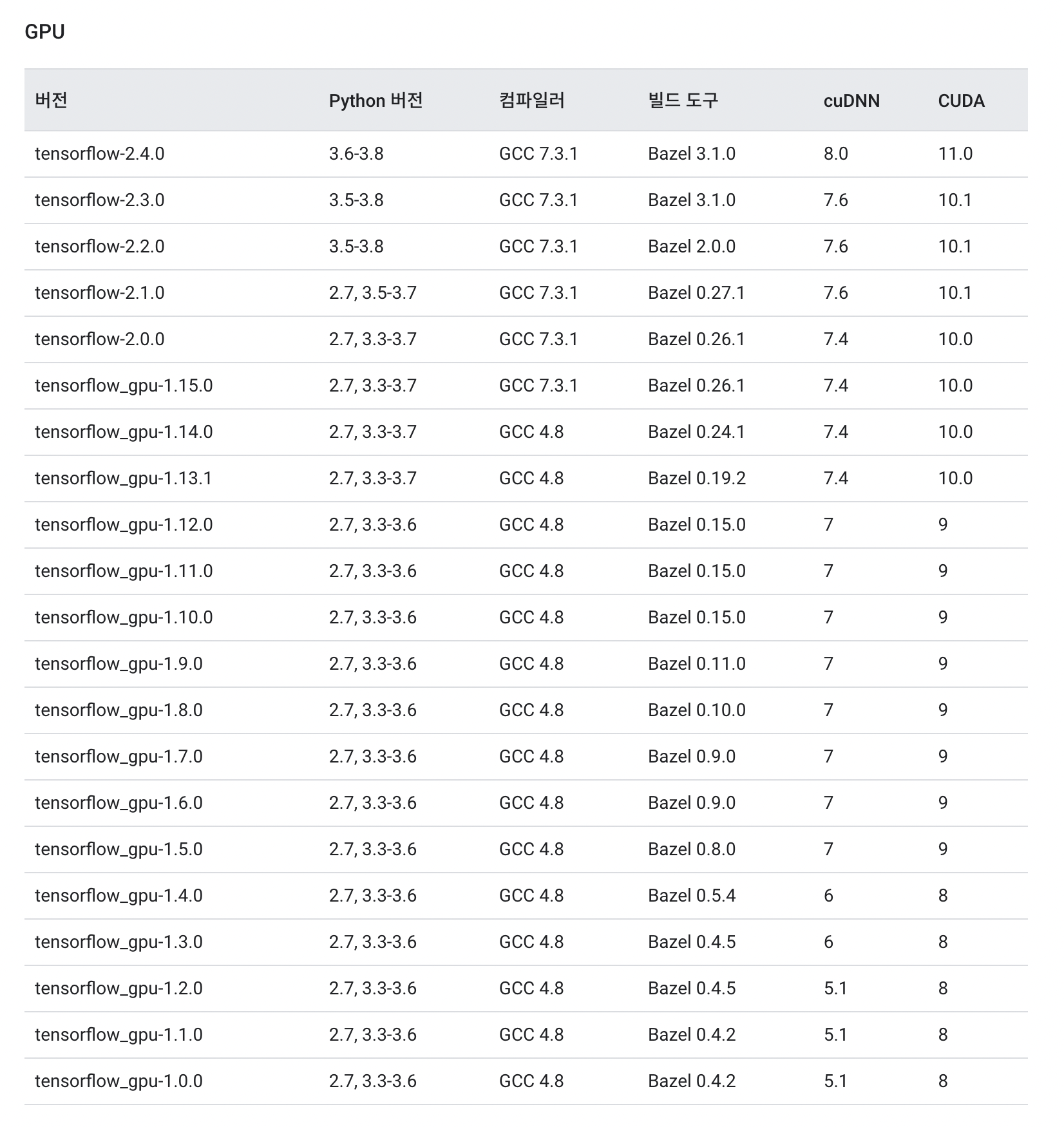
Task: Click Python 3.5-3.8 in tensorflow-2.3.0 row
Action: tap(356, 200)
